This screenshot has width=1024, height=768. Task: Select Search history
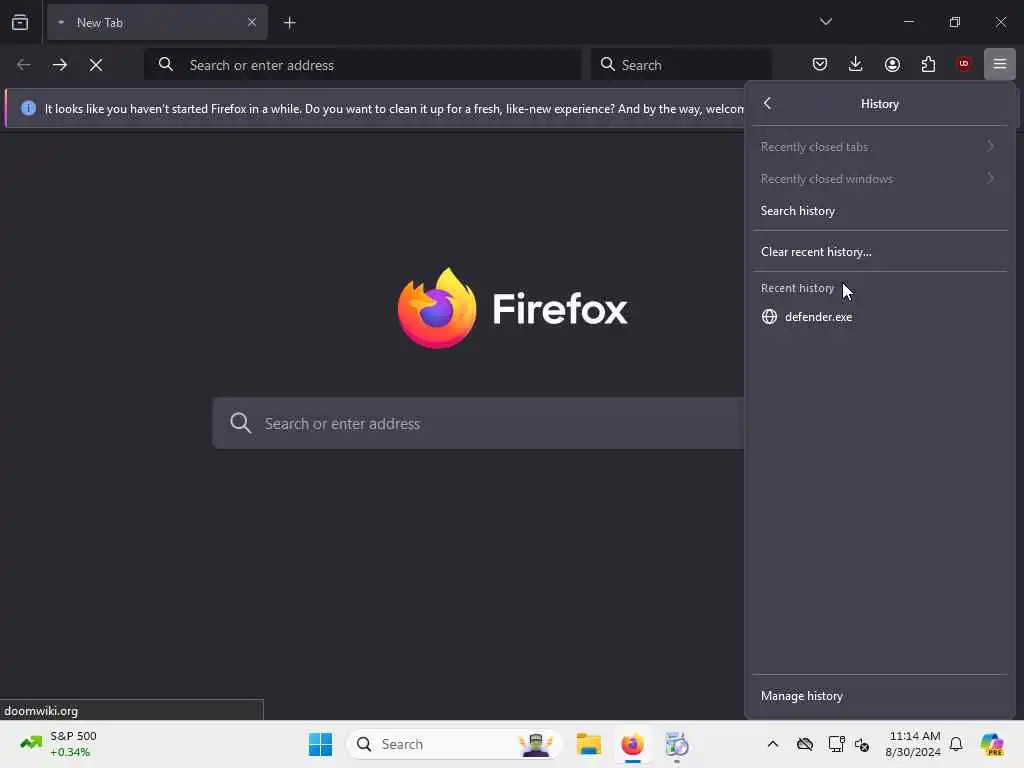click(880, 211)
